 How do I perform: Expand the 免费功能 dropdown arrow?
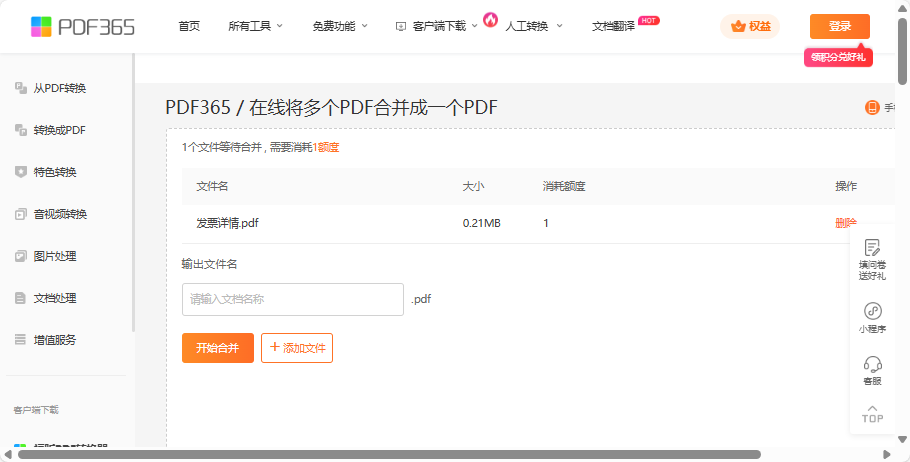click(x=364, y=26)
